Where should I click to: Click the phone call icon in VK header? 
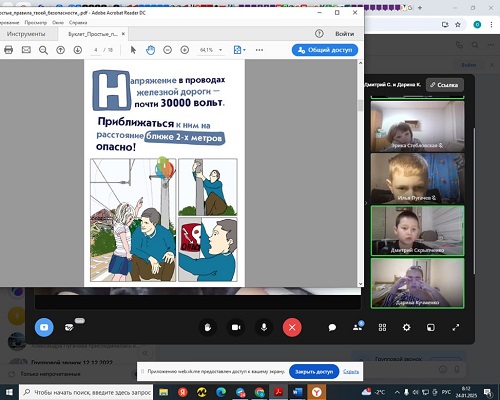pyautogui.click(x=459, y=45)
